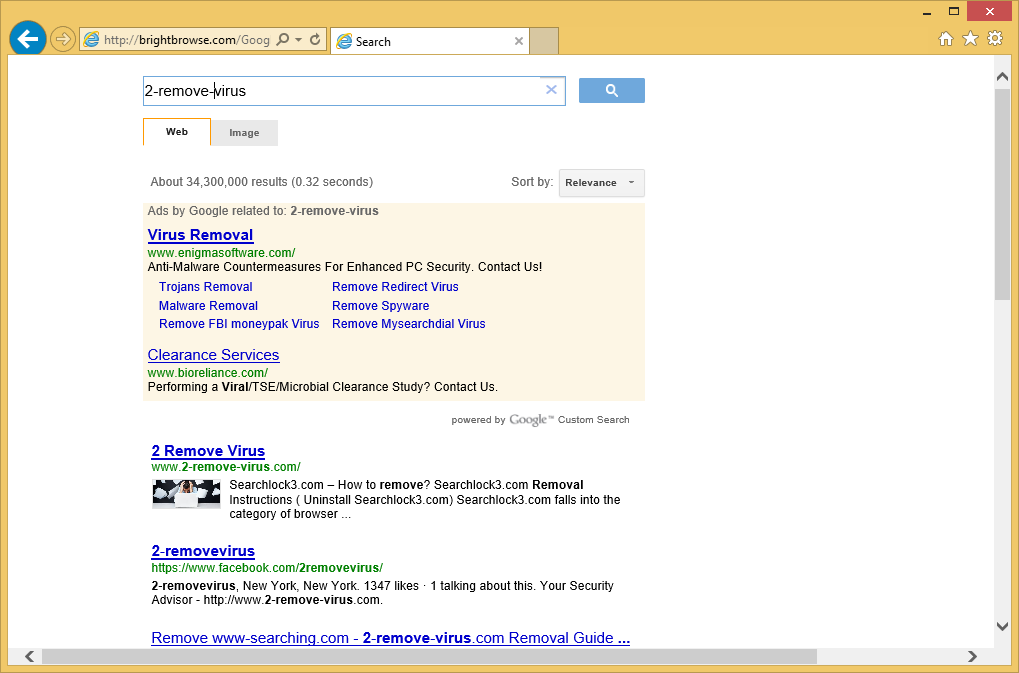Expand the Relevance sort dropdown

[601, 183]
